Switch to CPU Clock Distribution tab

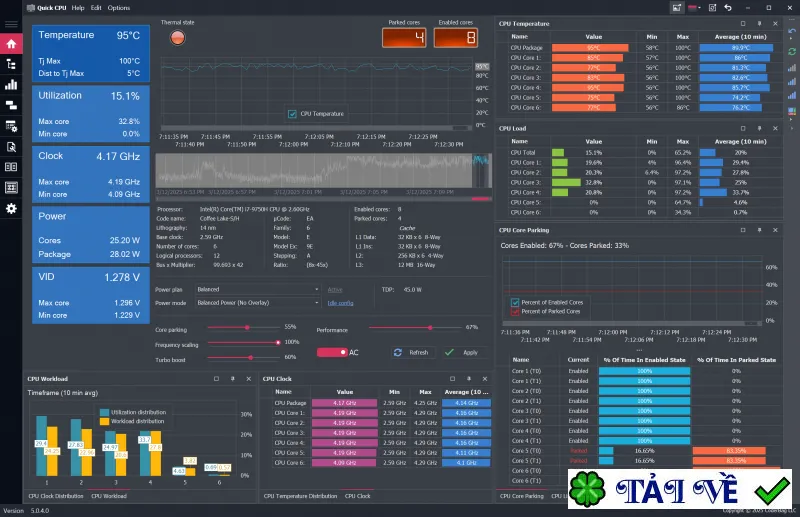coord(56,496)
